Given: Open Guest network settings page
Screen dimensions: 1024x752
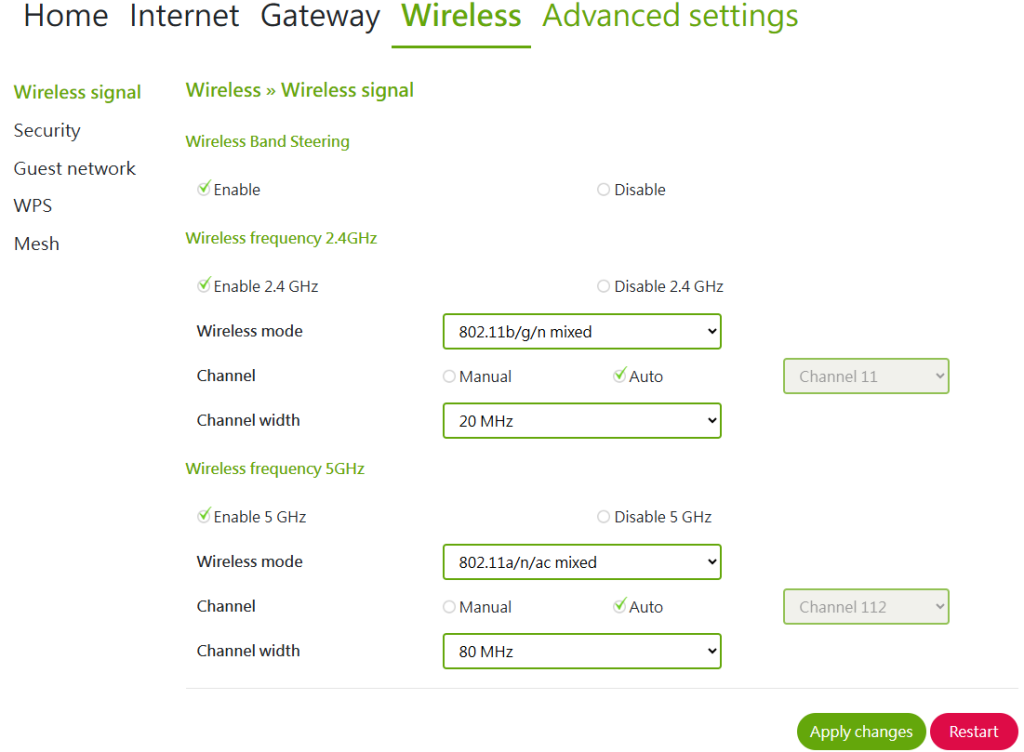Looking at the screenshot, I should tap(75, 169).
